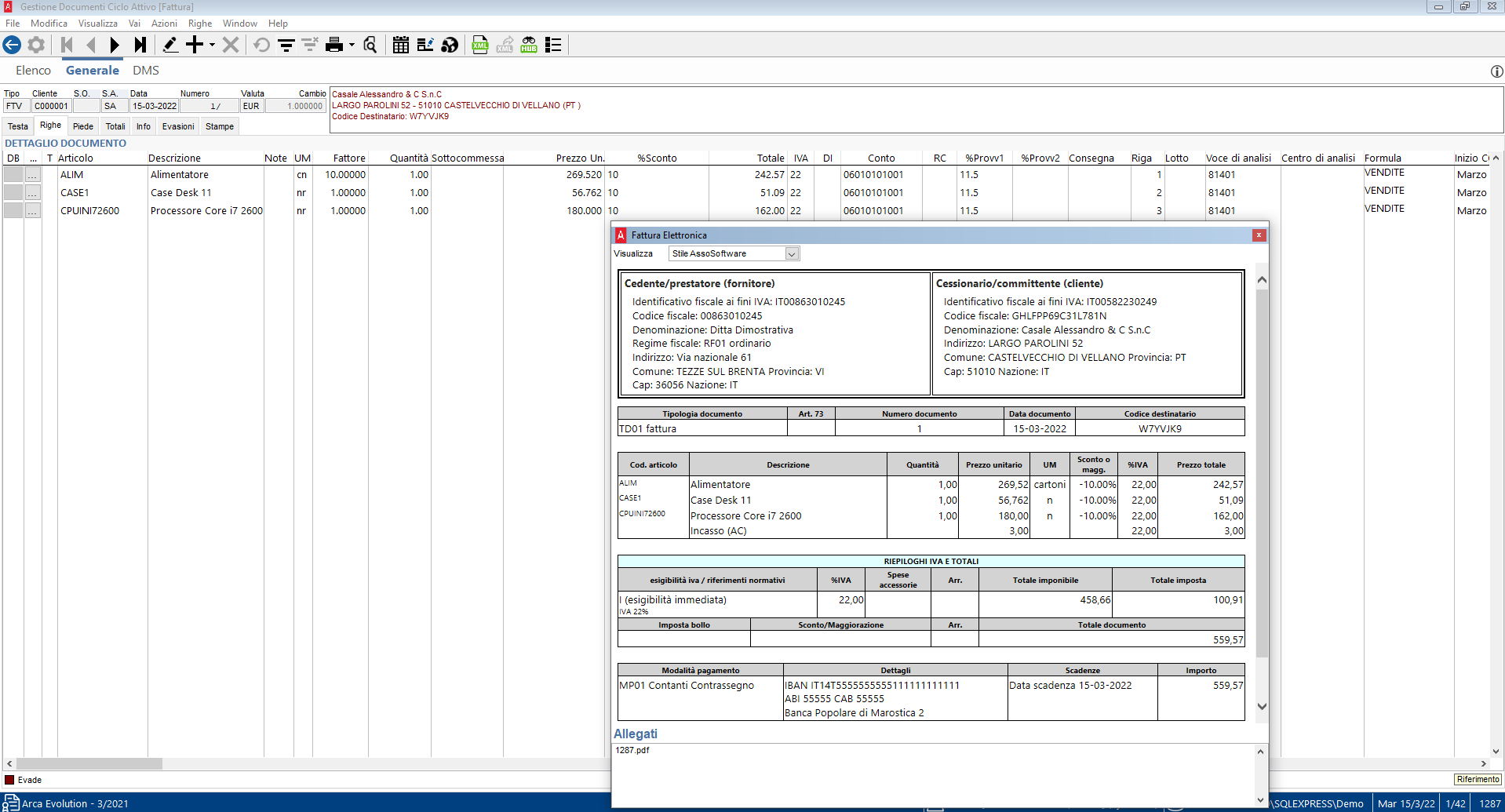The height and width of the screenshot is (812, 1505).
Task: Click the grey XML export icon
Action: [505, 45]
